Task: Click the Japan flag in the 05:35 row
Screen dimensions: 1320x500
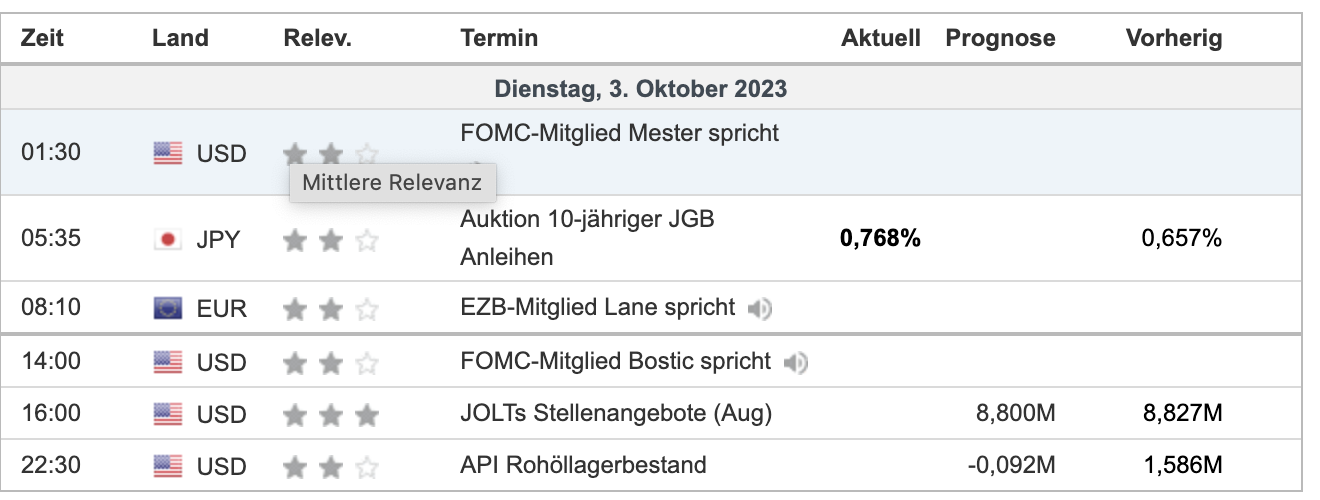Action: coord(168,240)
